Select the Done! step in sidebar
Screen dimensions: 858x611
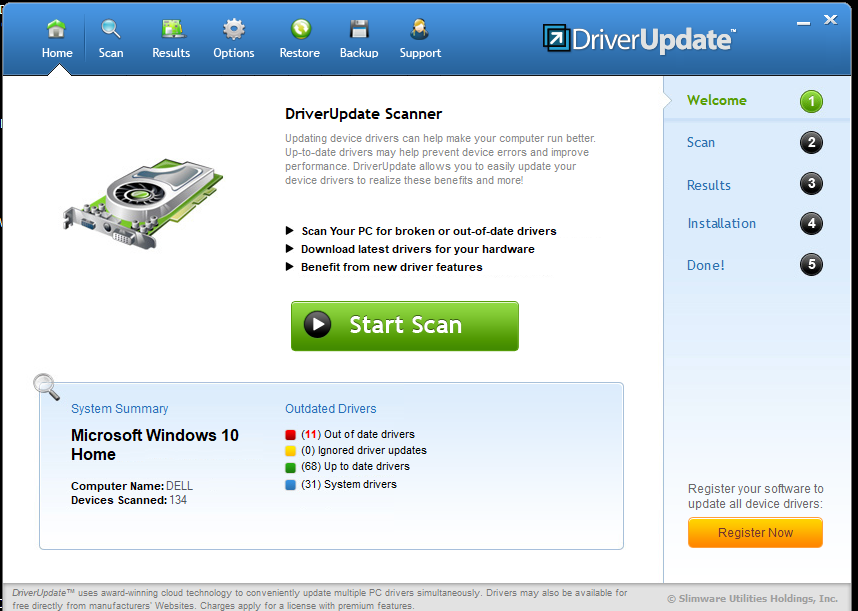pos(706,265)
